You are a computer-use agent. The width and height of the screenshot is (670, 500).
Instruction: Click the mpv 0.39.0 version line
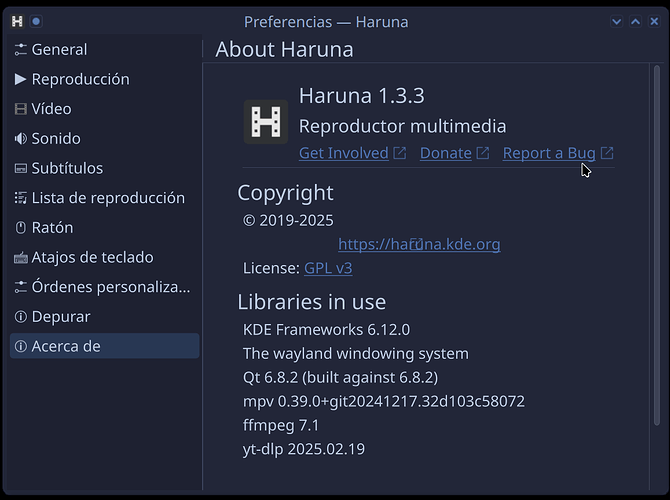384,402
